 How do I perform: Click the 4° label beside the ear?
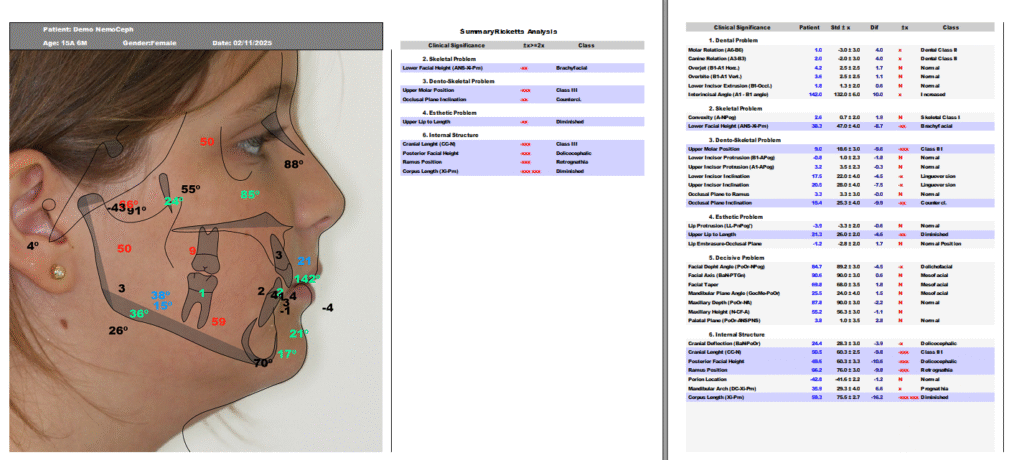(x=32, y=246)
